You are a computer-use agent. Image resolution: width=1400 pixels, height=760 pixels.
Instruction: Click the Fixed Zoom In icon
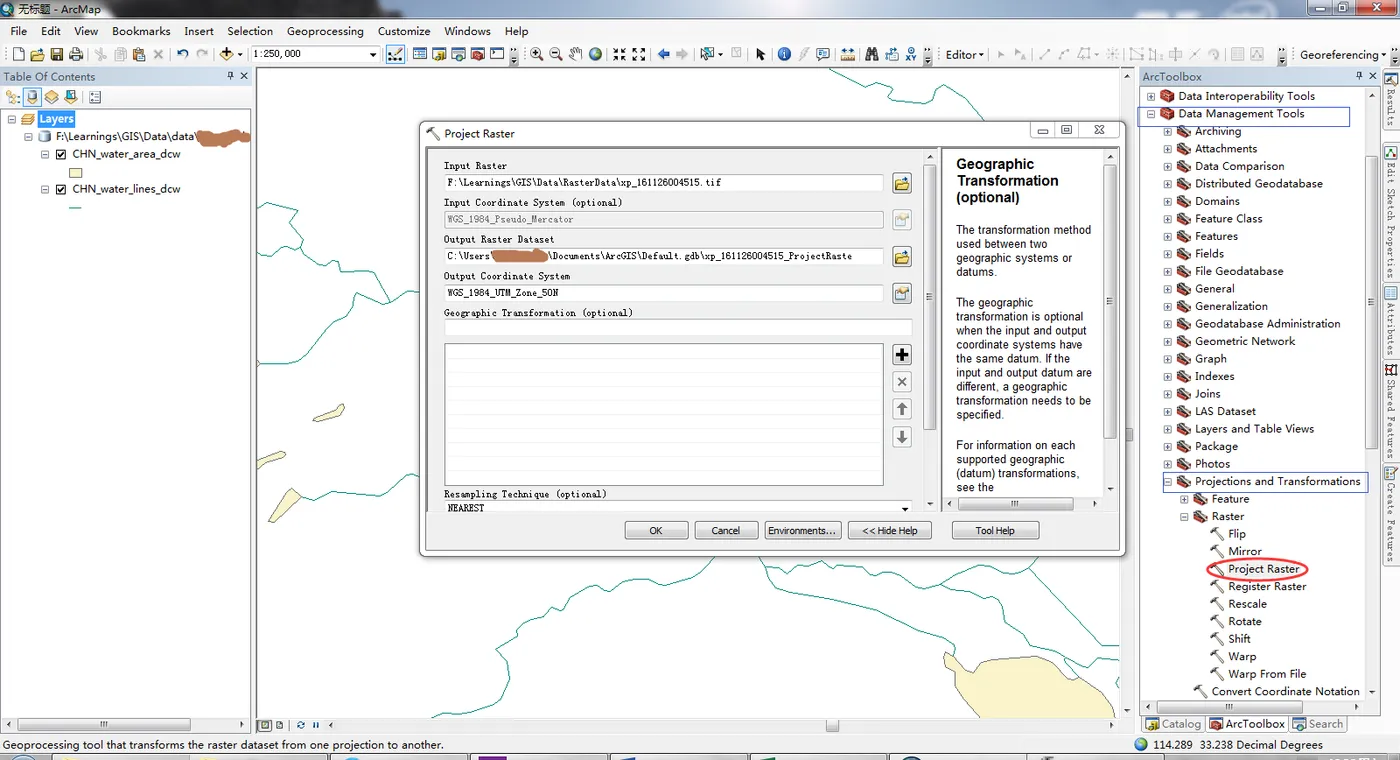coord(620,54)
